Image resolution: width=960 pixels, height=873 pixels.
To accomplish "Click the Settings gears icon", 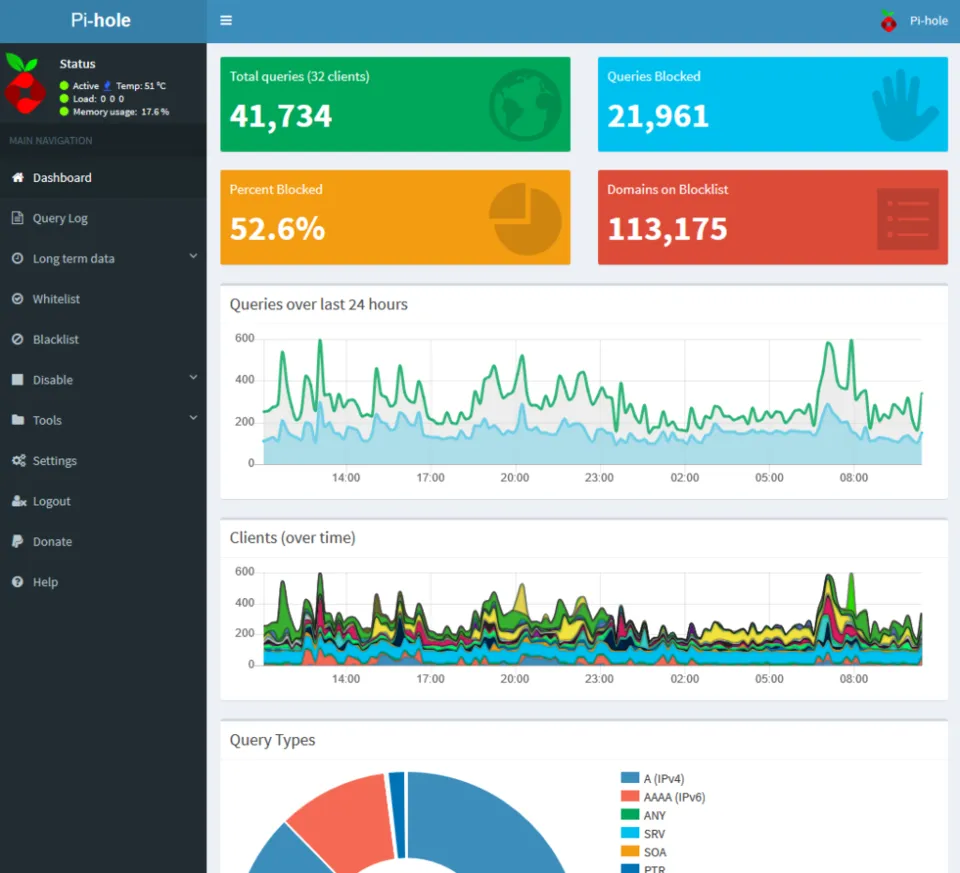I will 18,460.
